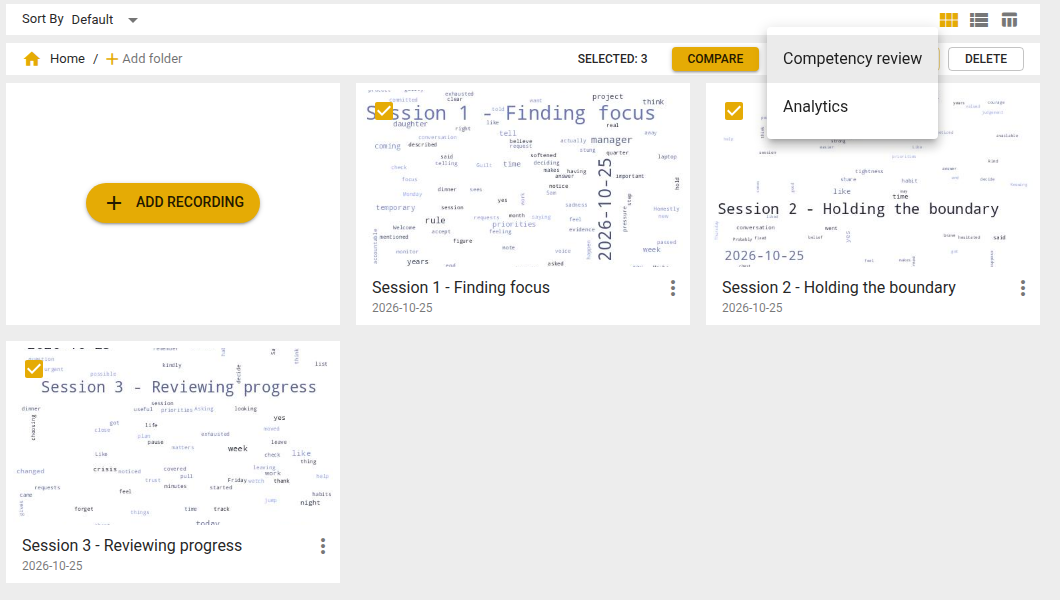The height and width of the screenshot is (600, 1060).
Task: Click the COMPARE button
Action: pyautogui.click(x=715, y=59)
